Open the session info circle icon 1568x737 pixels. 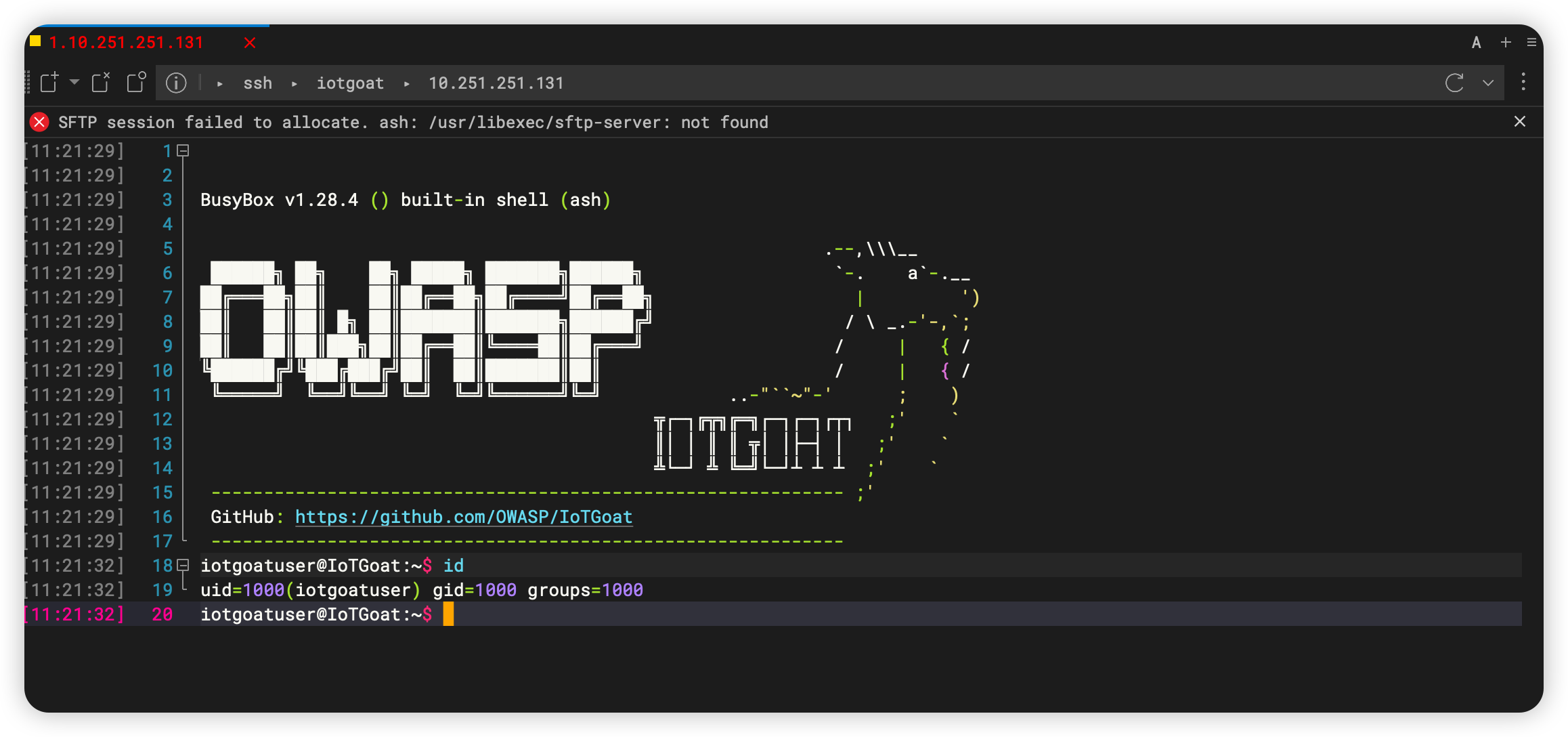click(x=176, y=83)
